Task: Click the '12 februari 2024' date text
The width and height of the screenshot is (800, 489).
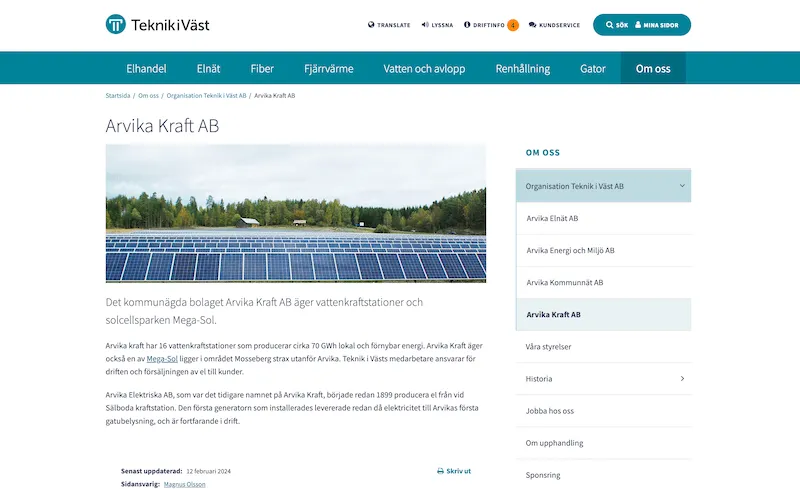Action: pyautogui.click(x=209, y=471)
